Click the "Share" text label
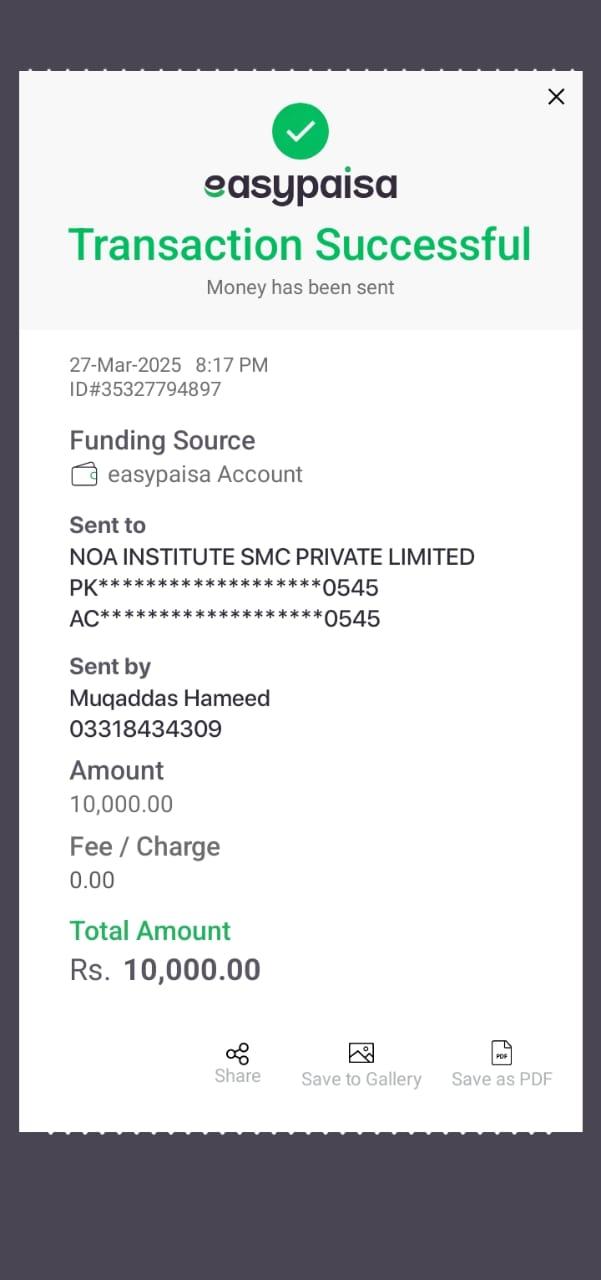This screenshot has height=1280, width=601. click(x=237, y=1077)
